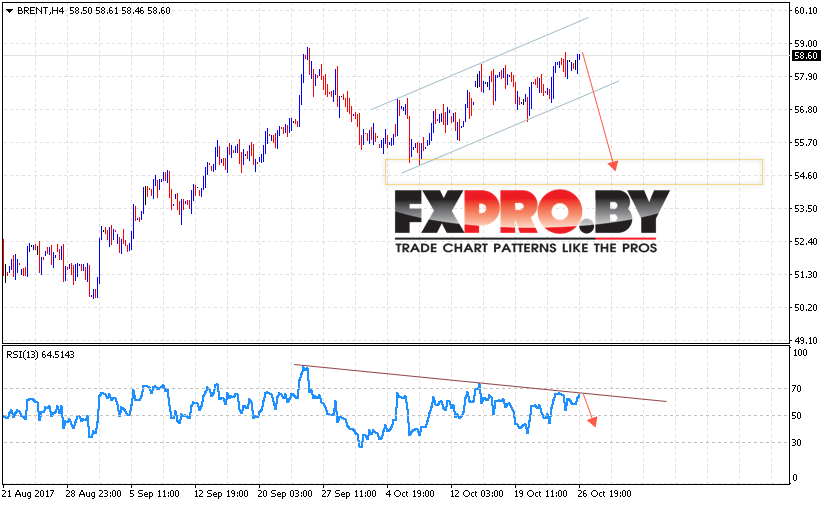829x505 pixels.
Task: Click the red forecast arrow line on price
Action: 597,109
